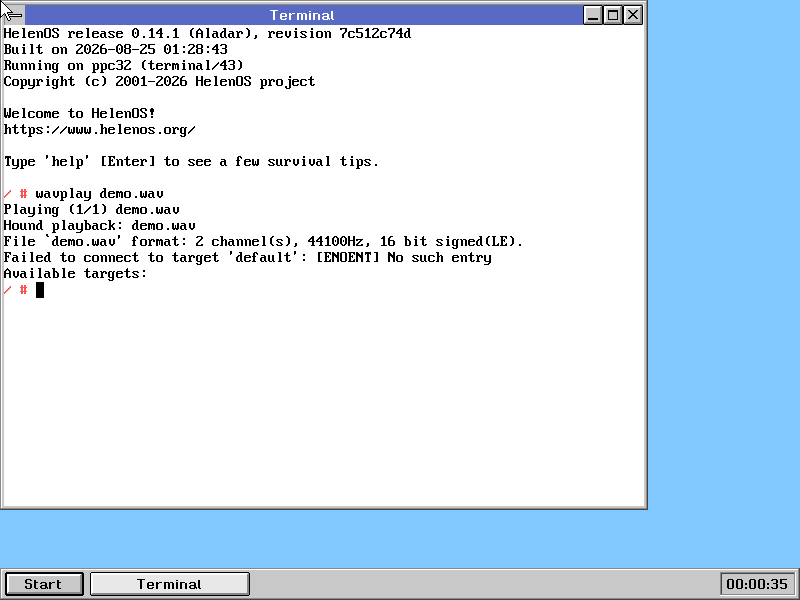Click the 'HelenOS release 0.14.1' line
800x600 pixels.
(207, 34)
